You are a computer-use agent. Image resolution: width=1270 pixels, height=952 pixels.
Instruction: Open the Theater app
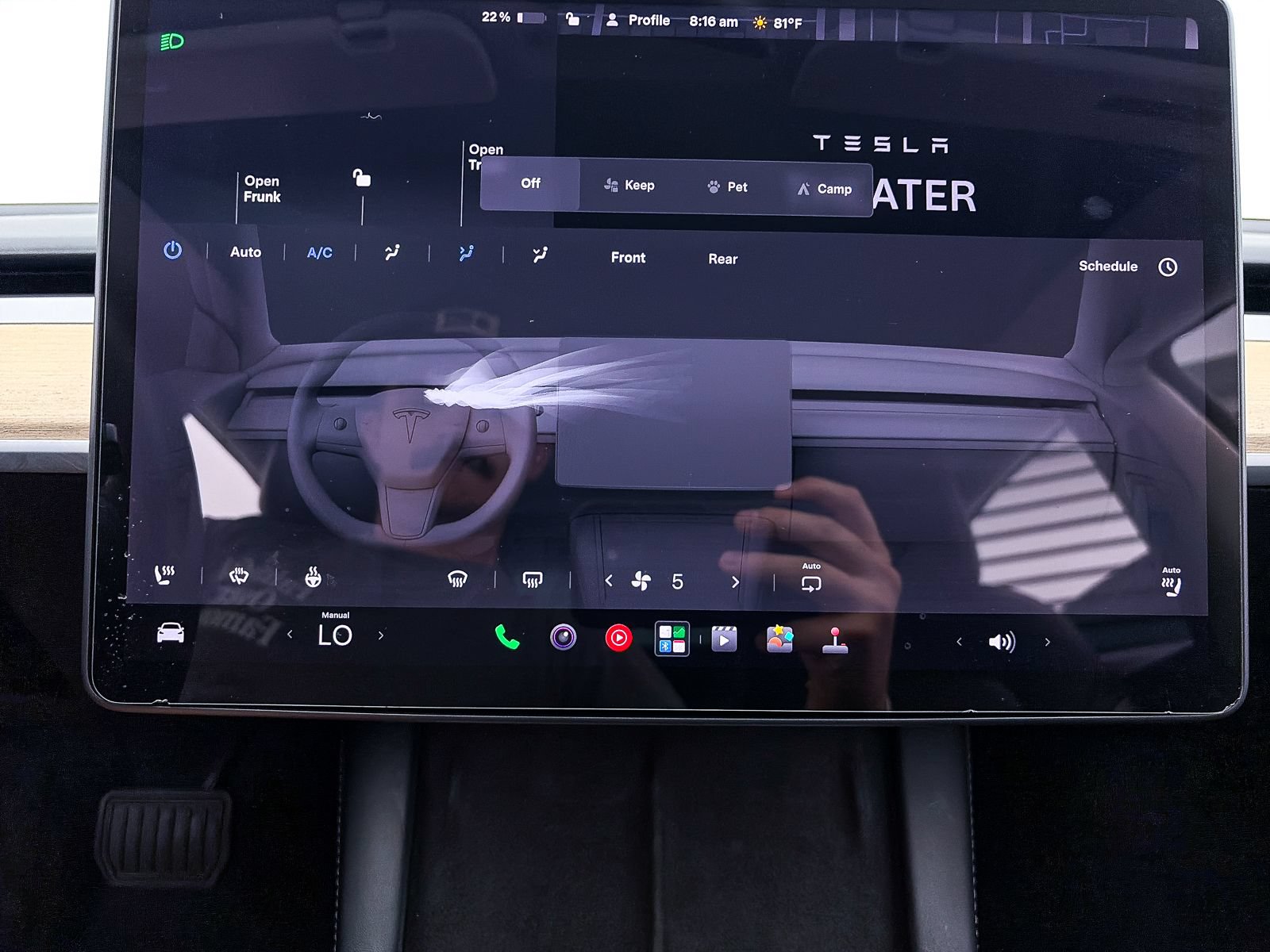724,639
